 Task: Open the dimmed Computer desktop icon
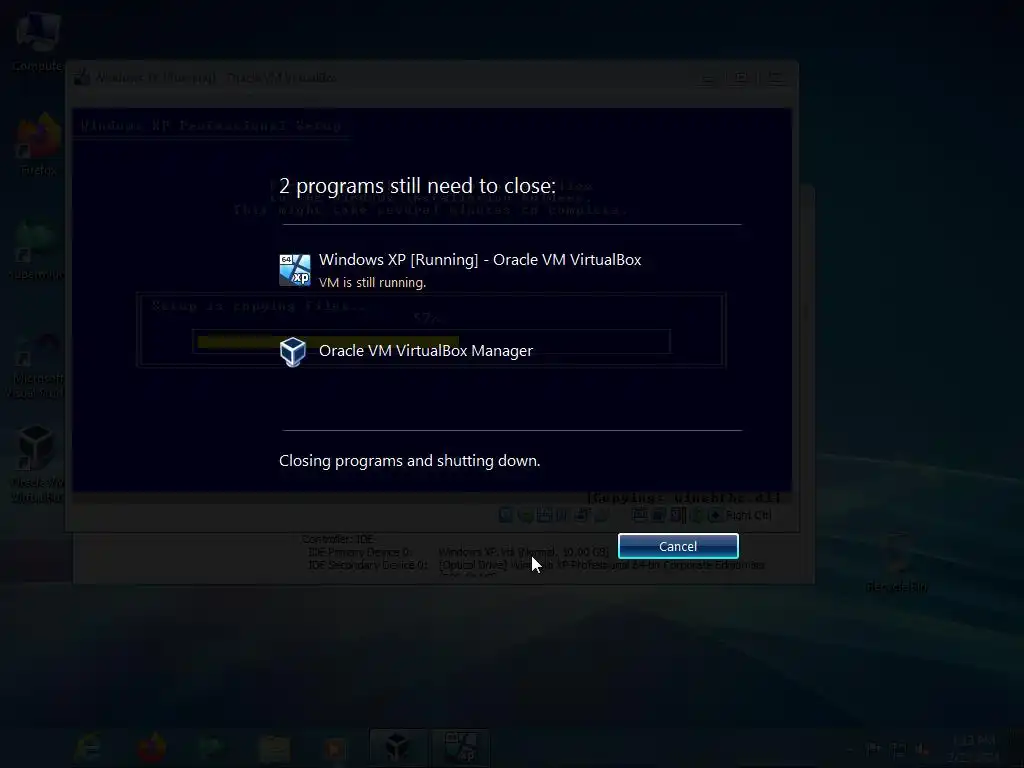[x=38, y=41]
